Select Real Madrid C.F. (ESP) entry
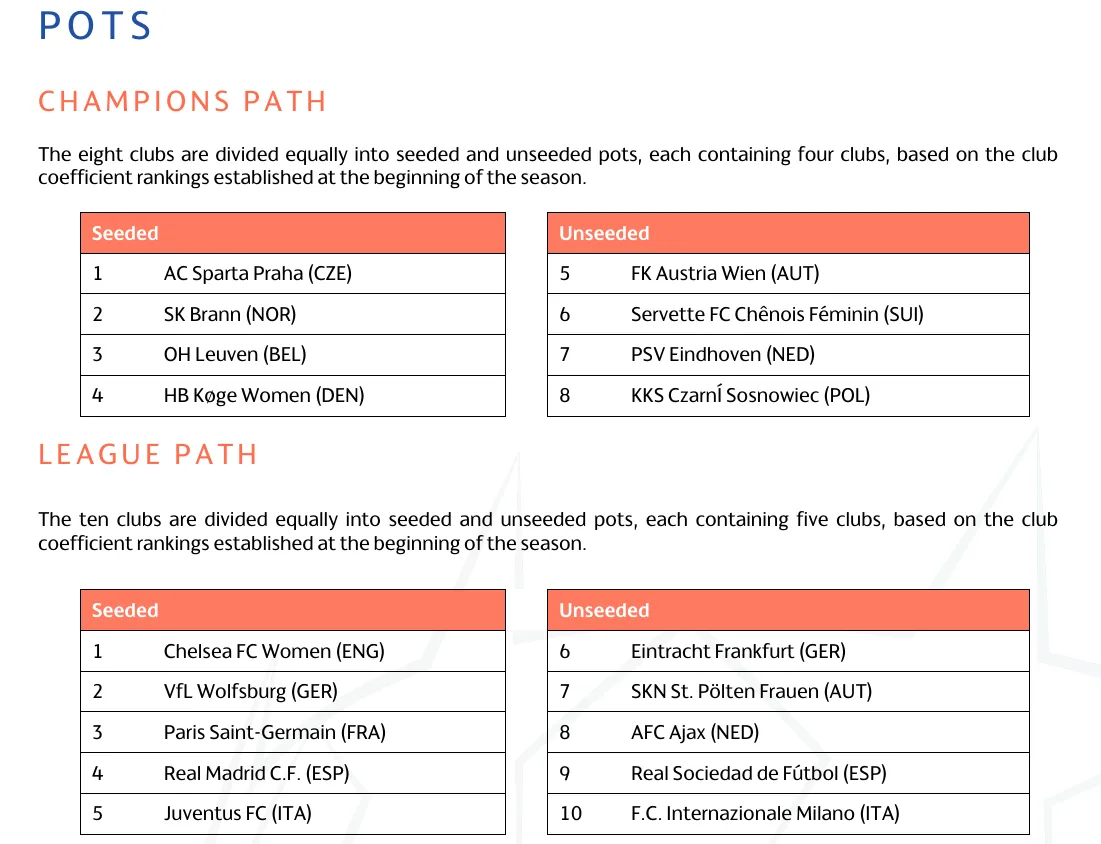This screenshot has width=1101, height=844. 293,773
